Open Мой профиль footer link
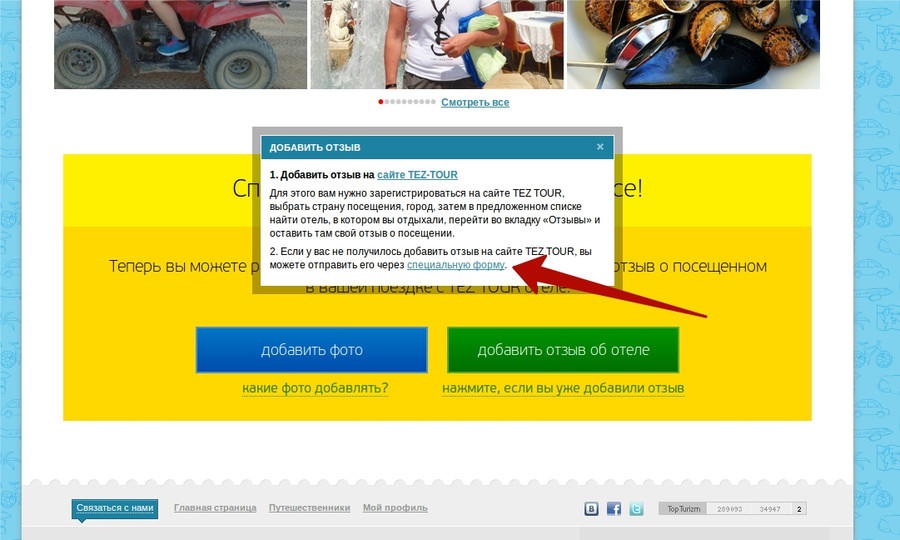The image size is (900, 540). point(395,508)
